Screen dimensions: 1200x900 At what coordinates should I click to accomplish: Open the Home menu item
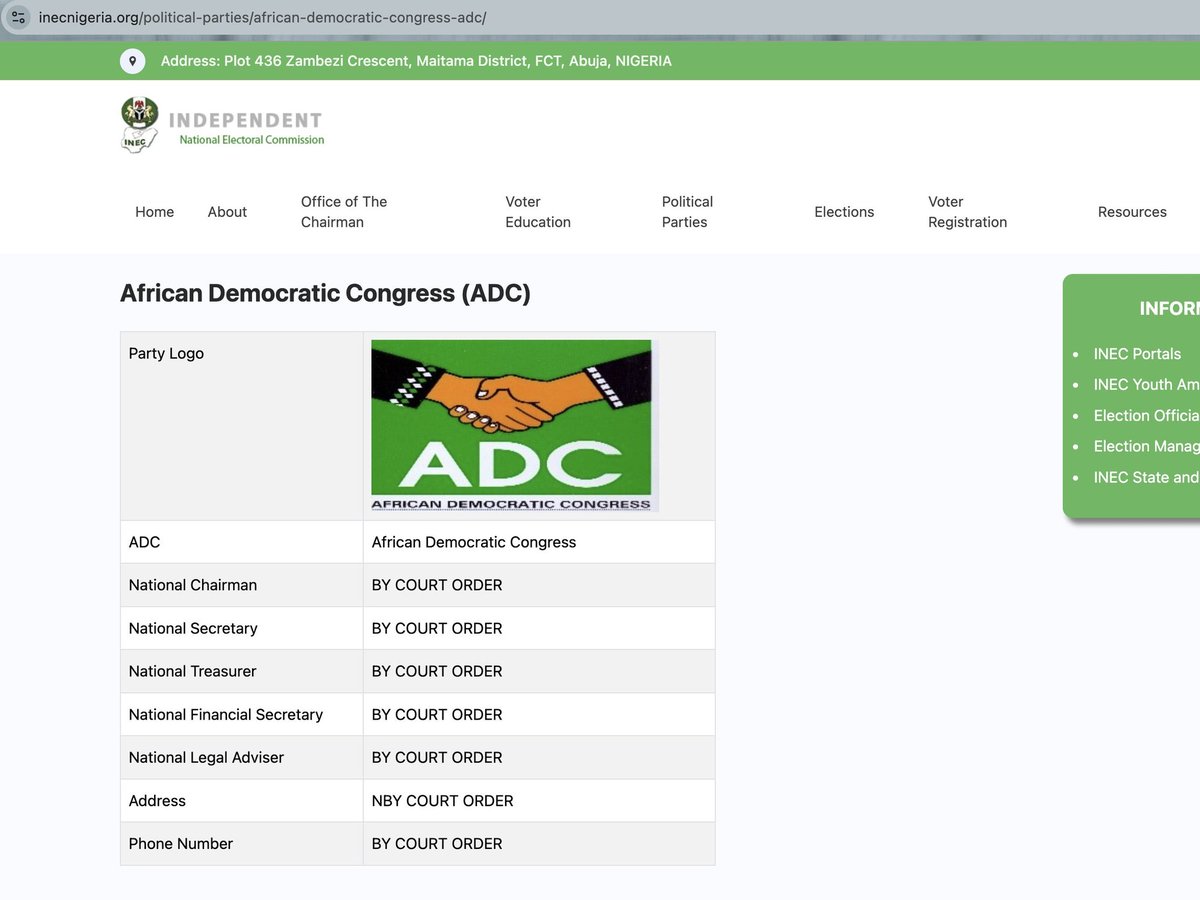click(x=155, y=212)
